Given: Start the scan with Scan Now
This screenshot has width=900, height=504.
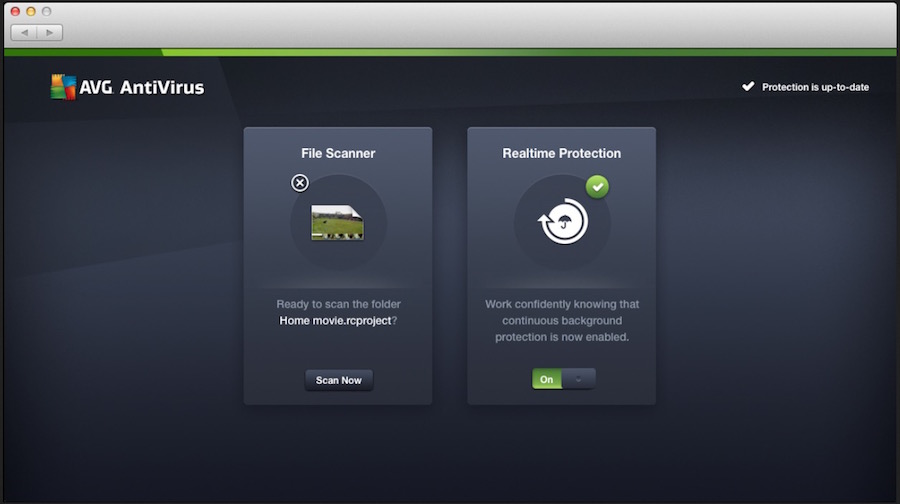Looking at the screenshot, I should coord(339,380).
